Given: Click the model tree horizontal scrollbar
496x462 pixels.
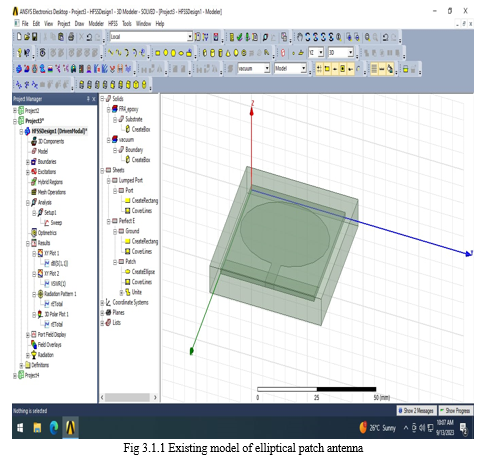Looking at the screenshot, I should [127, 397].
